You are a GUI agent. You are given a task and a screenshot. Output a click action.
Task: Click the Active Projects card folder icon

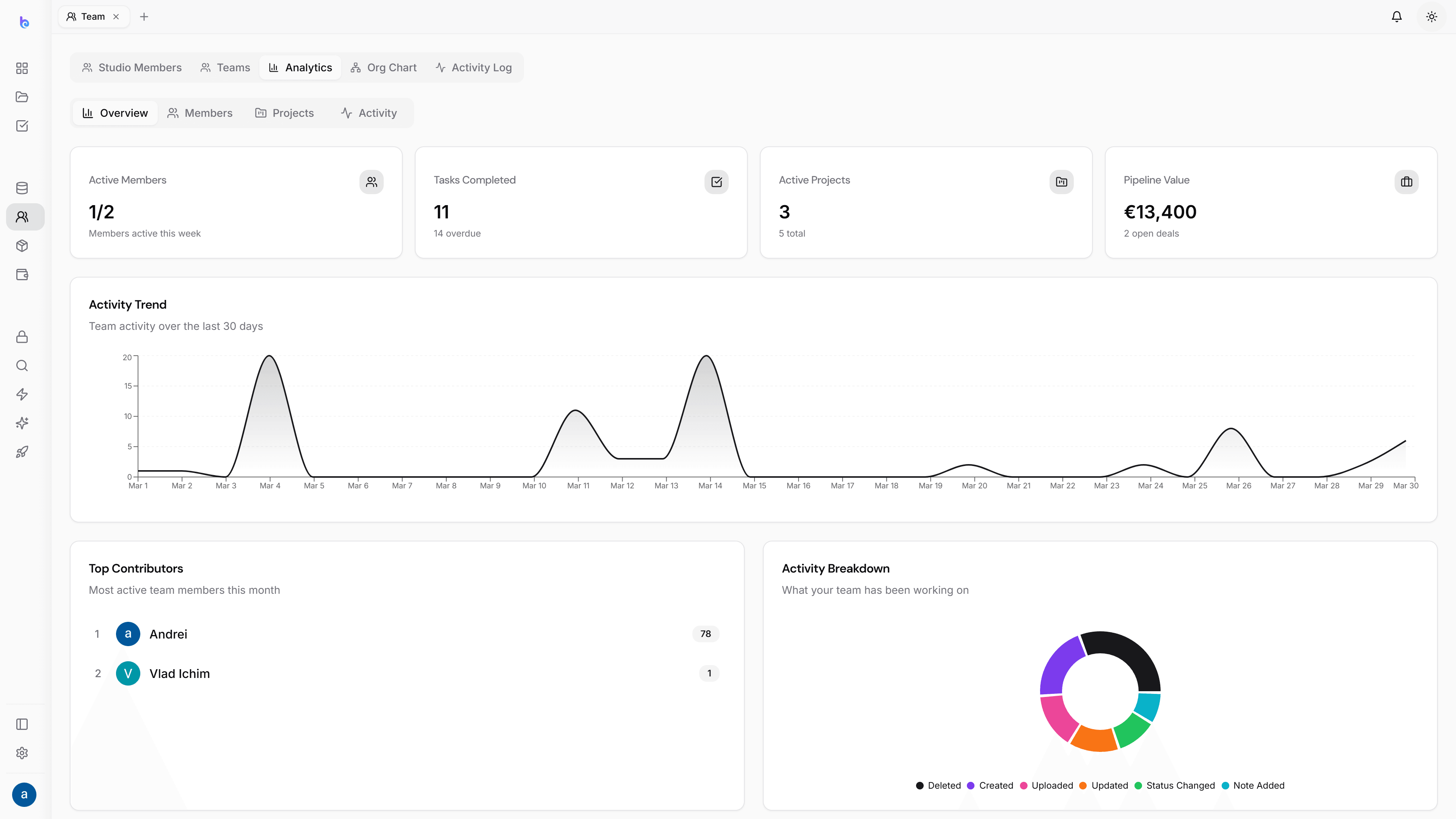point(1062,182)
